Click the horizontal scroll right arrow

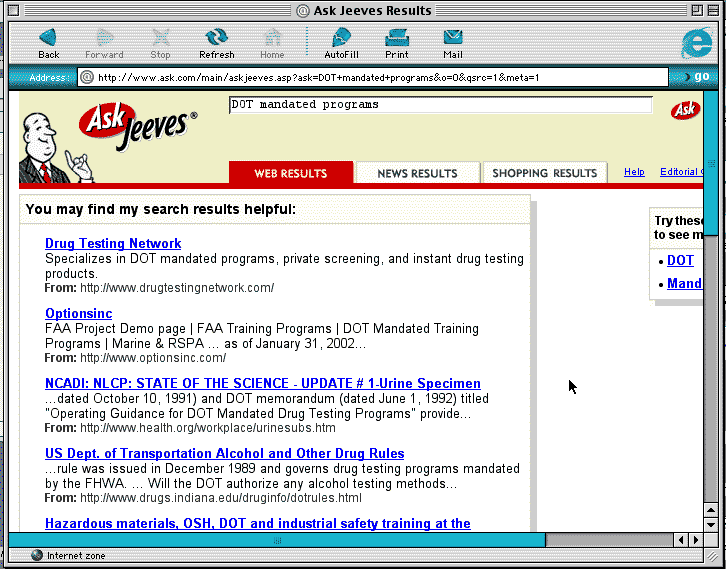click(696, 540)
